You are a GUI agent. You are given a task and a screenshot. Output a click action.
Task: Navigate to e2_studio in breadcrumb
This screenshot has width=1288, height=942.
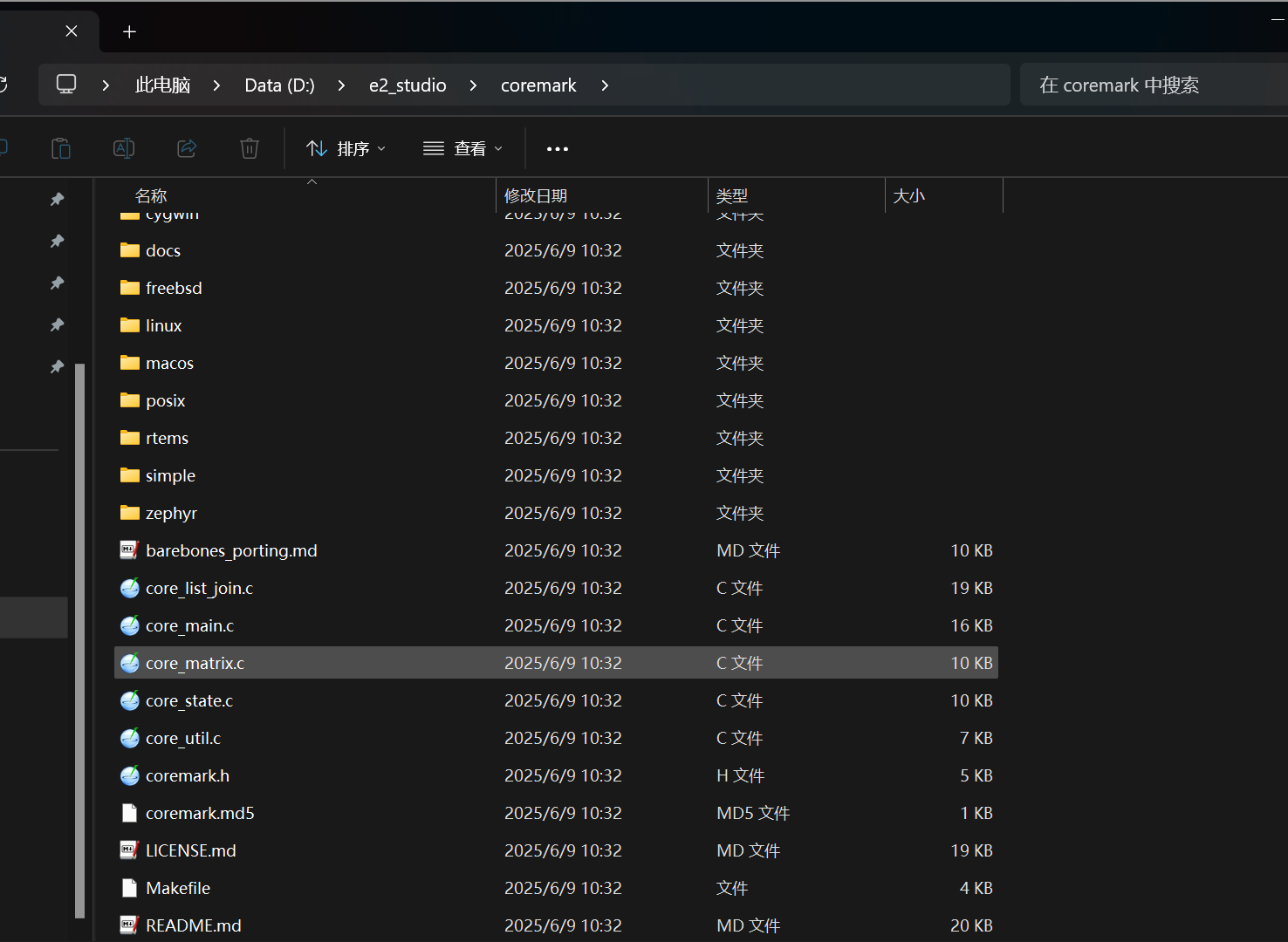click(408, 85)
